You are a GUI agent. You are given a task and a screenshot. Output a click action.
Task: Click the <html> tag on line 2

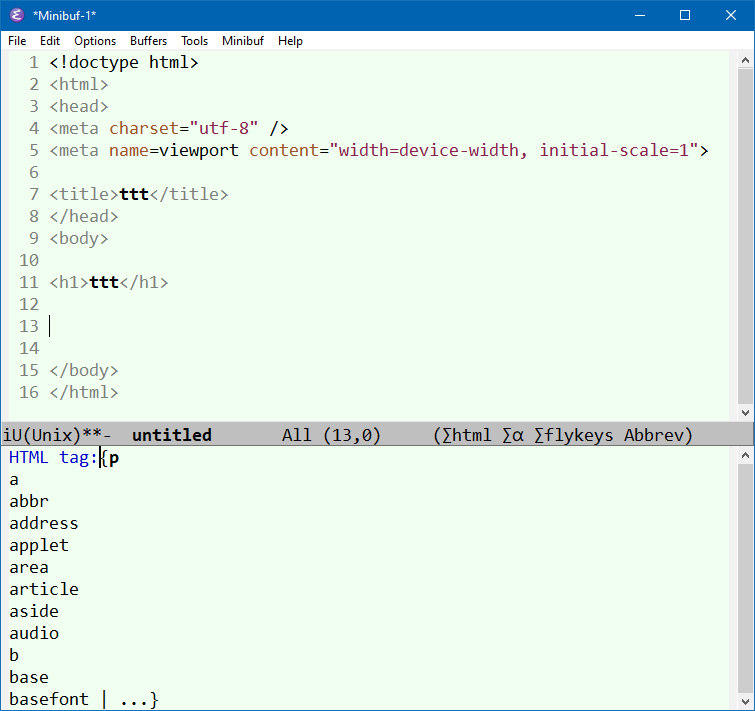pyautogui.click(x=79, y=85)
